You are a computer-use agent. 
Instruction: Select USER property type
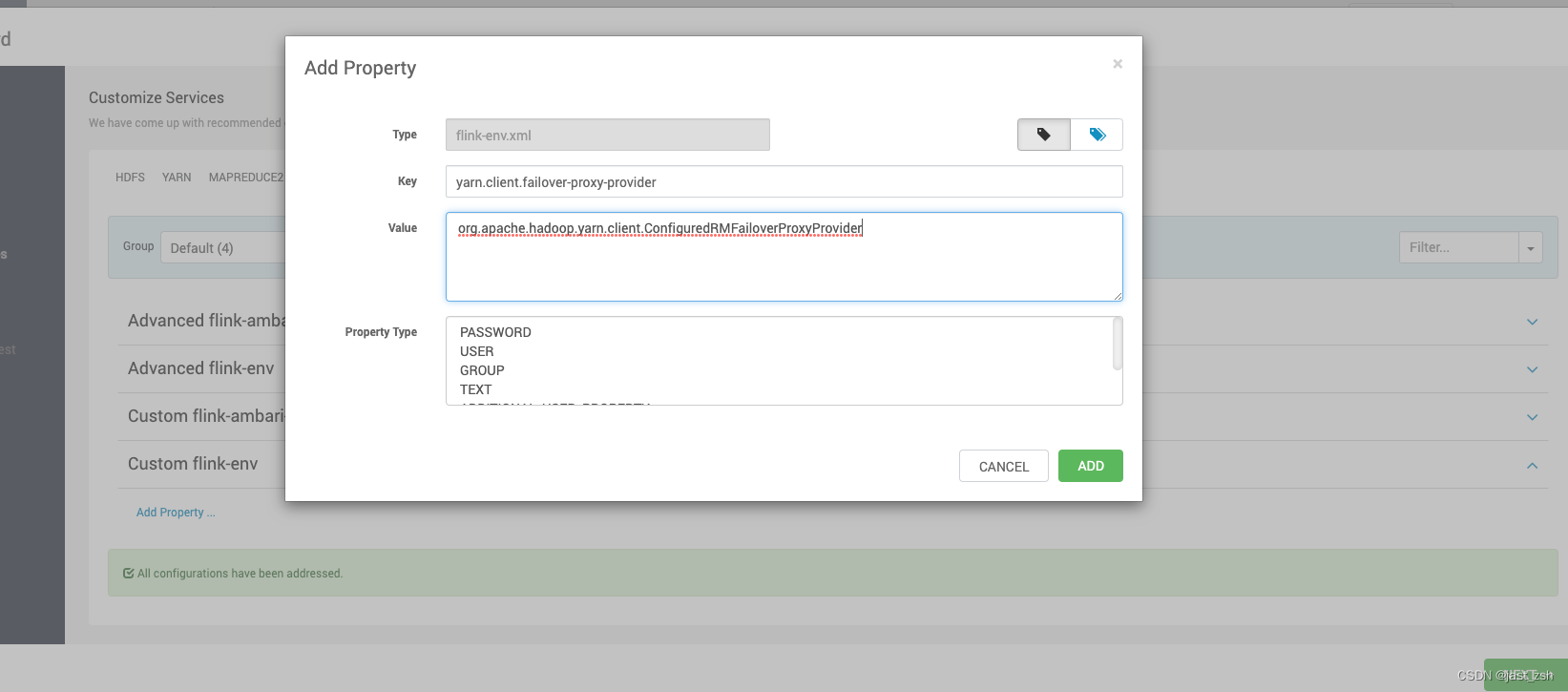pos(477,351)
